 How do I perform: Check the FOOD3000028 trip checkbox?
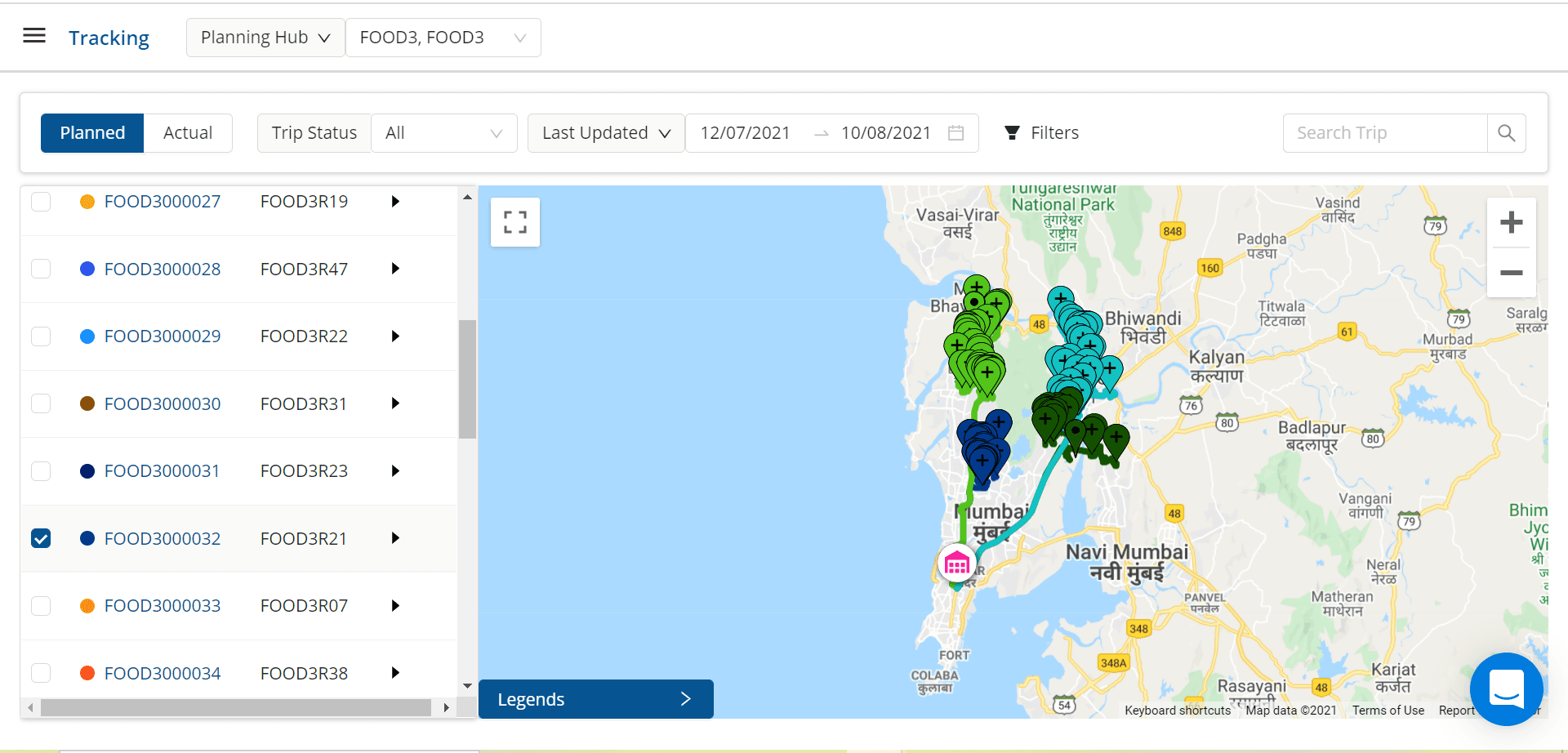[x=41, y=269]
